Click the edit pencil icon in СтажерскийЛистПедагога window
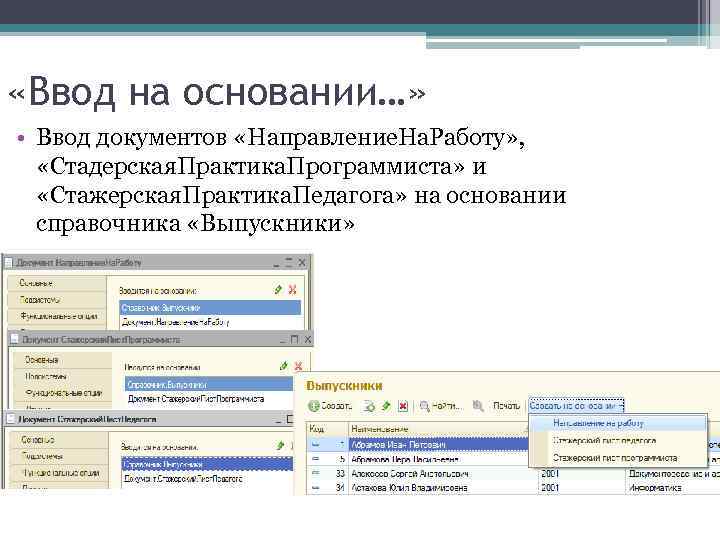720x540 pixels. 280,445
